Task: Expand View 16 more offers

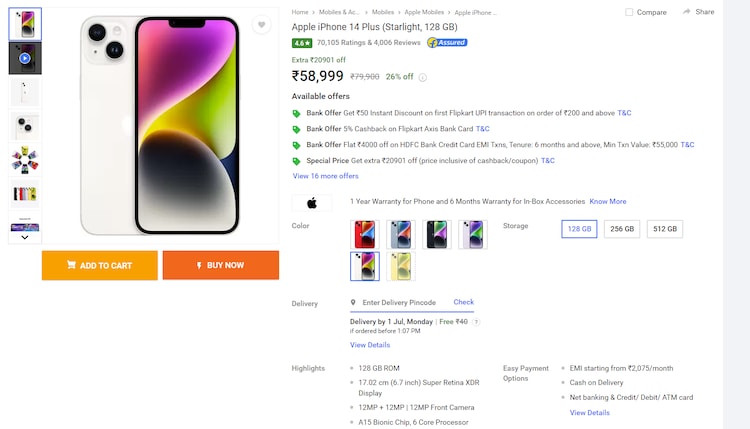Action: (x=325, y=176)
